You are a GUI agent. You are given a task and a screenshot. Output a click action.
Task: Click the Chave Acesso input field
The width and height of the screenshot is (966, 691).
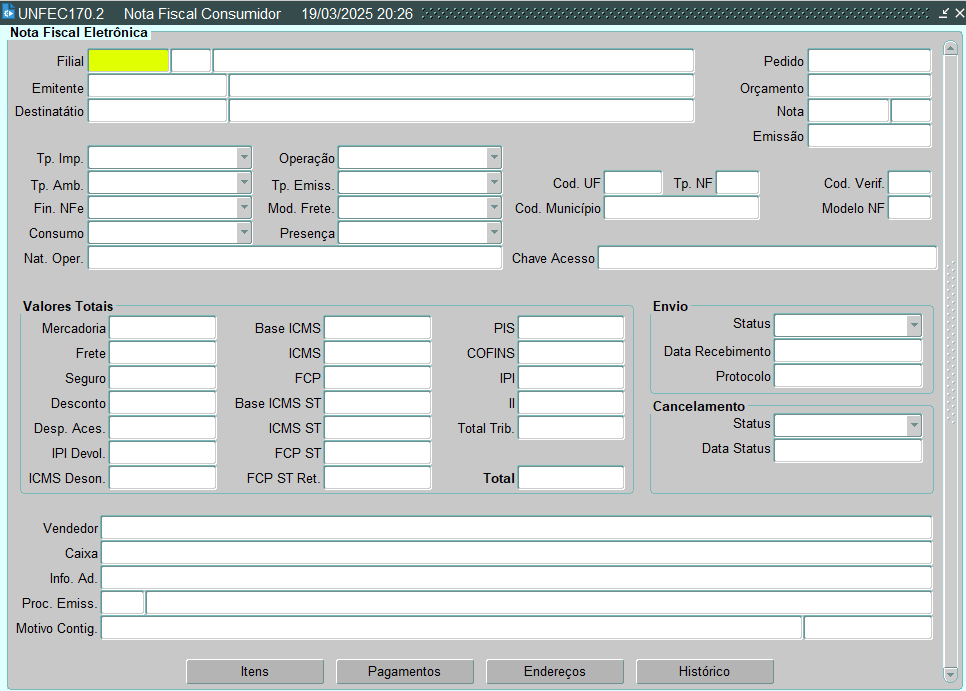coord(766,258)
